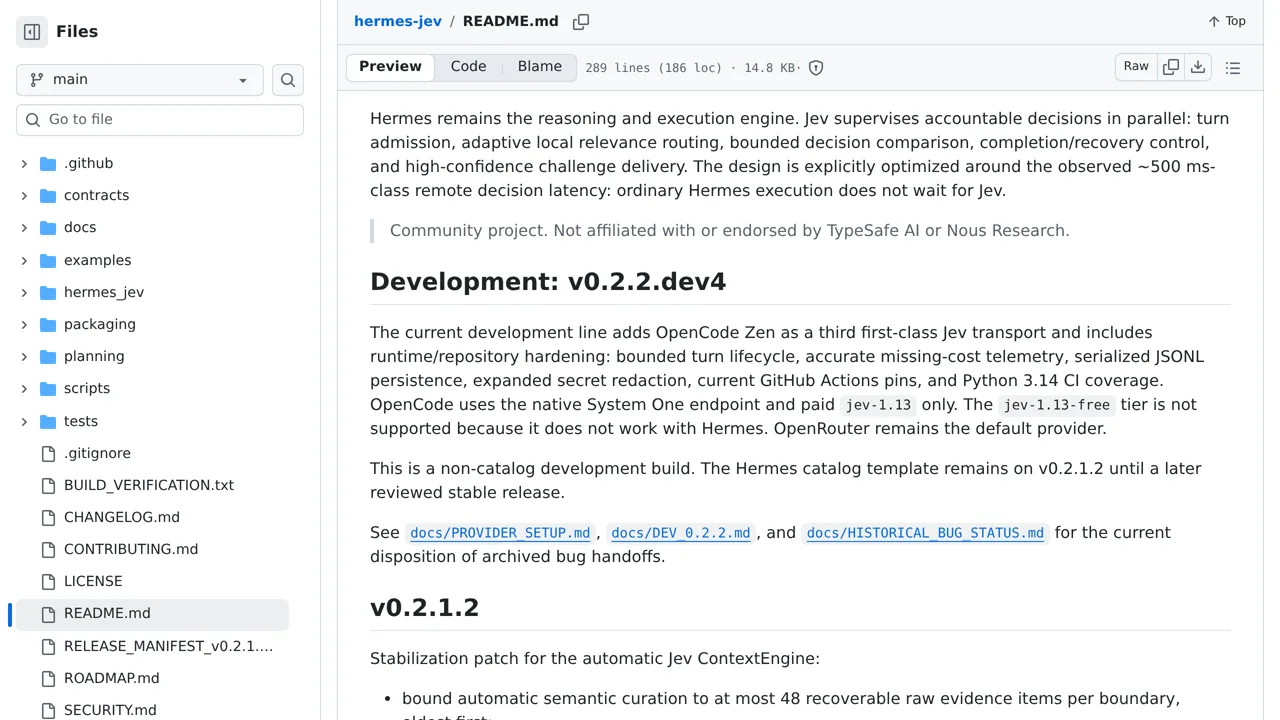
Task: Open docs/PROVIDER_SETUP.md link
Action: click(x=500, y=533)
